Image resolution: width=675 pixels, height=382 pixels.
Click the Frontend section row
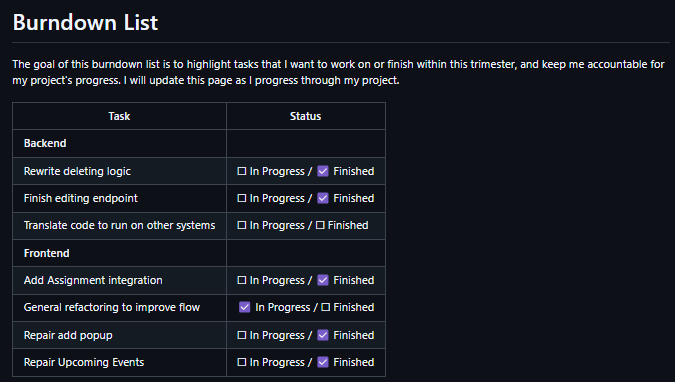click(x=199, y=253)
